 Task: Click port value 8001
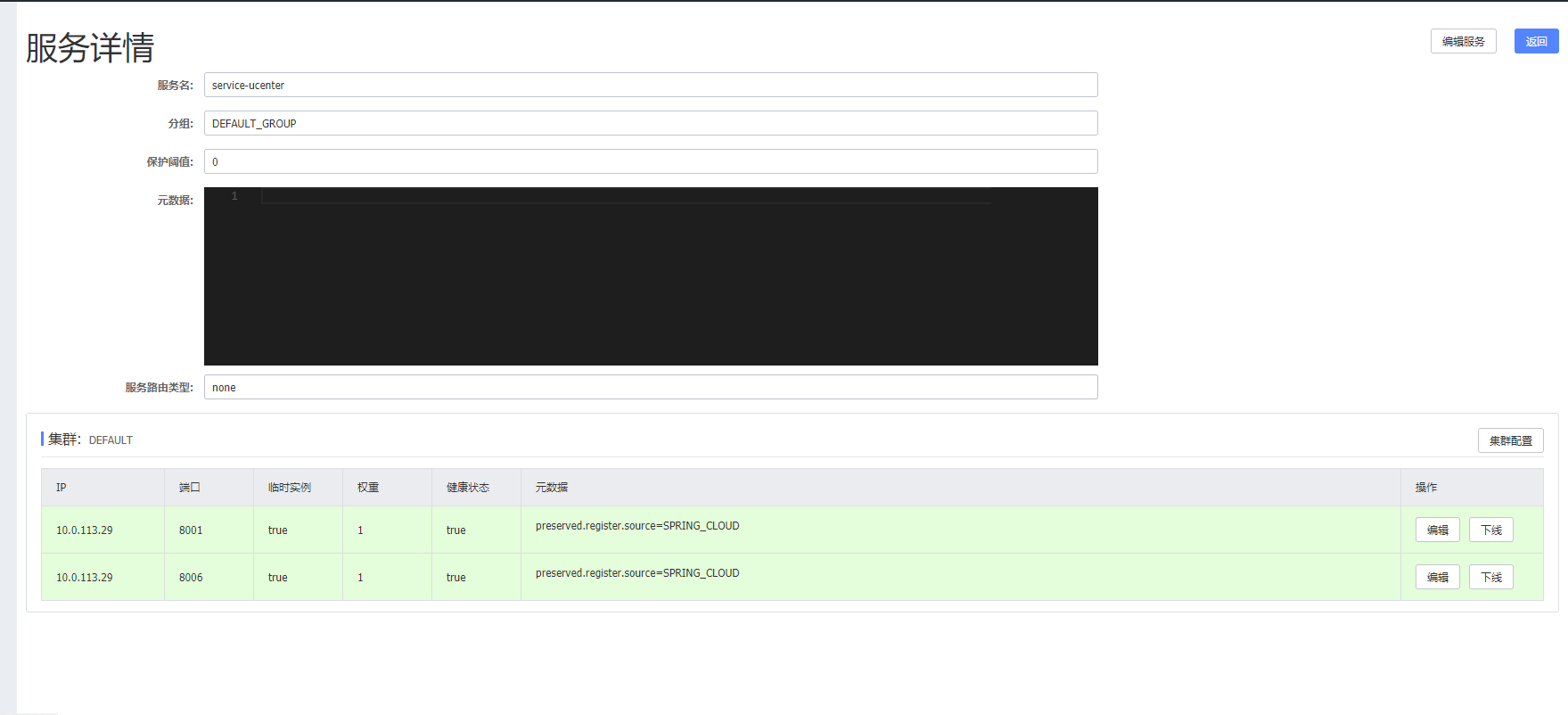click(191, 530)
